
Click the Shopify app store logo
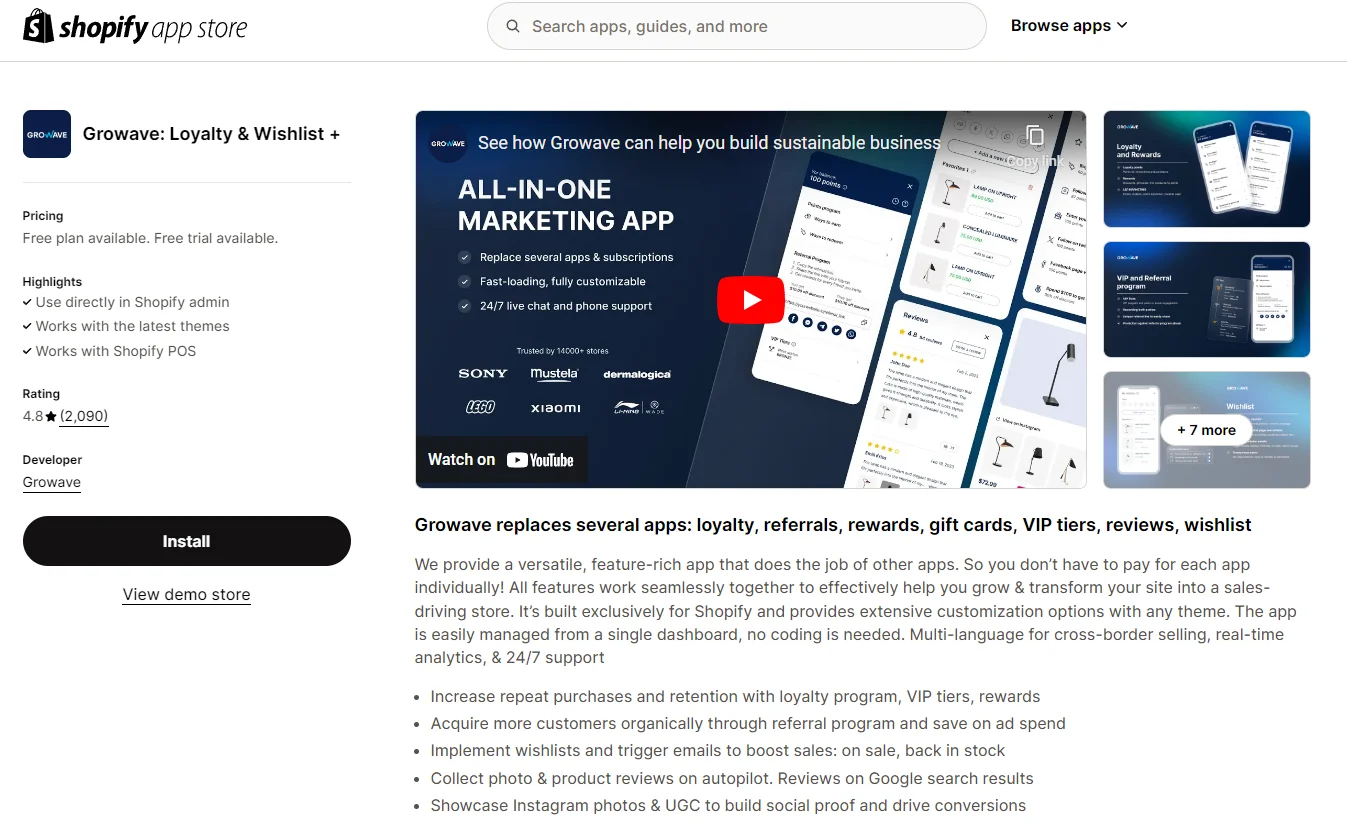[135, 27]
